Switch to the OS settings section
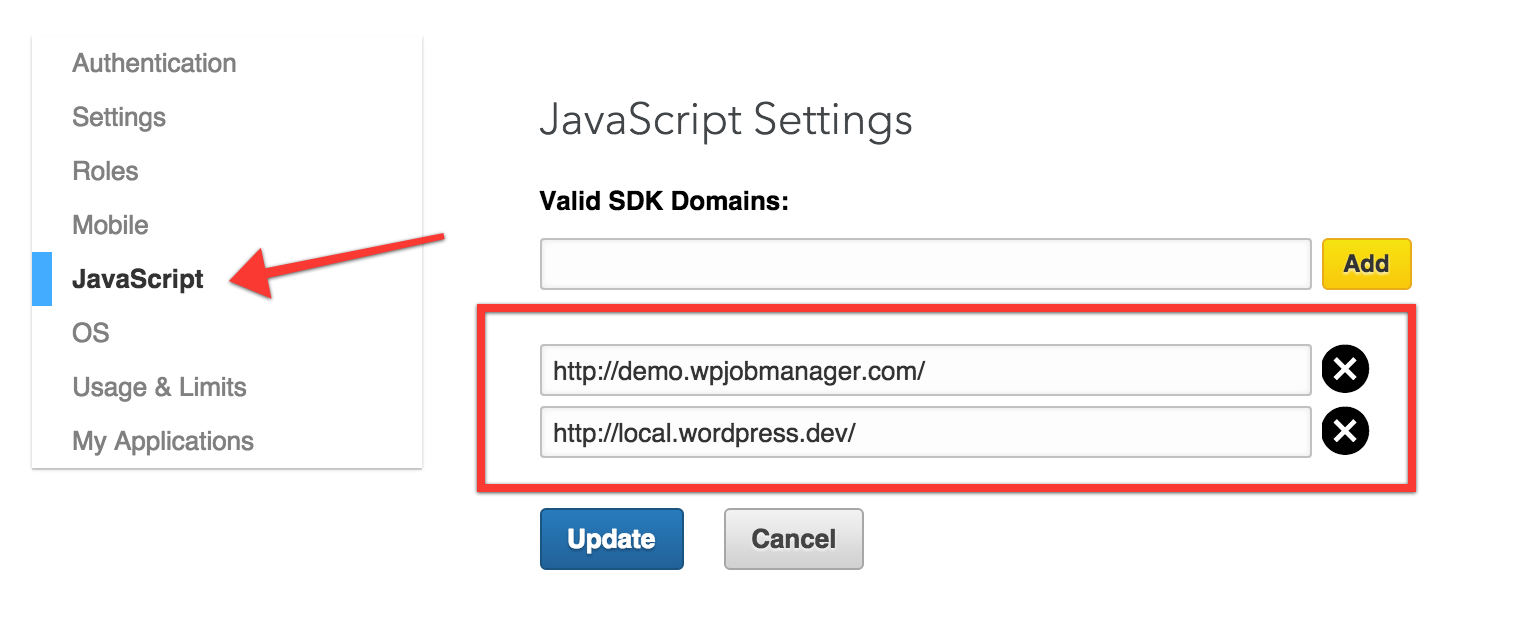The width and height of the screenshot is (1520, 642). (90, 333)
